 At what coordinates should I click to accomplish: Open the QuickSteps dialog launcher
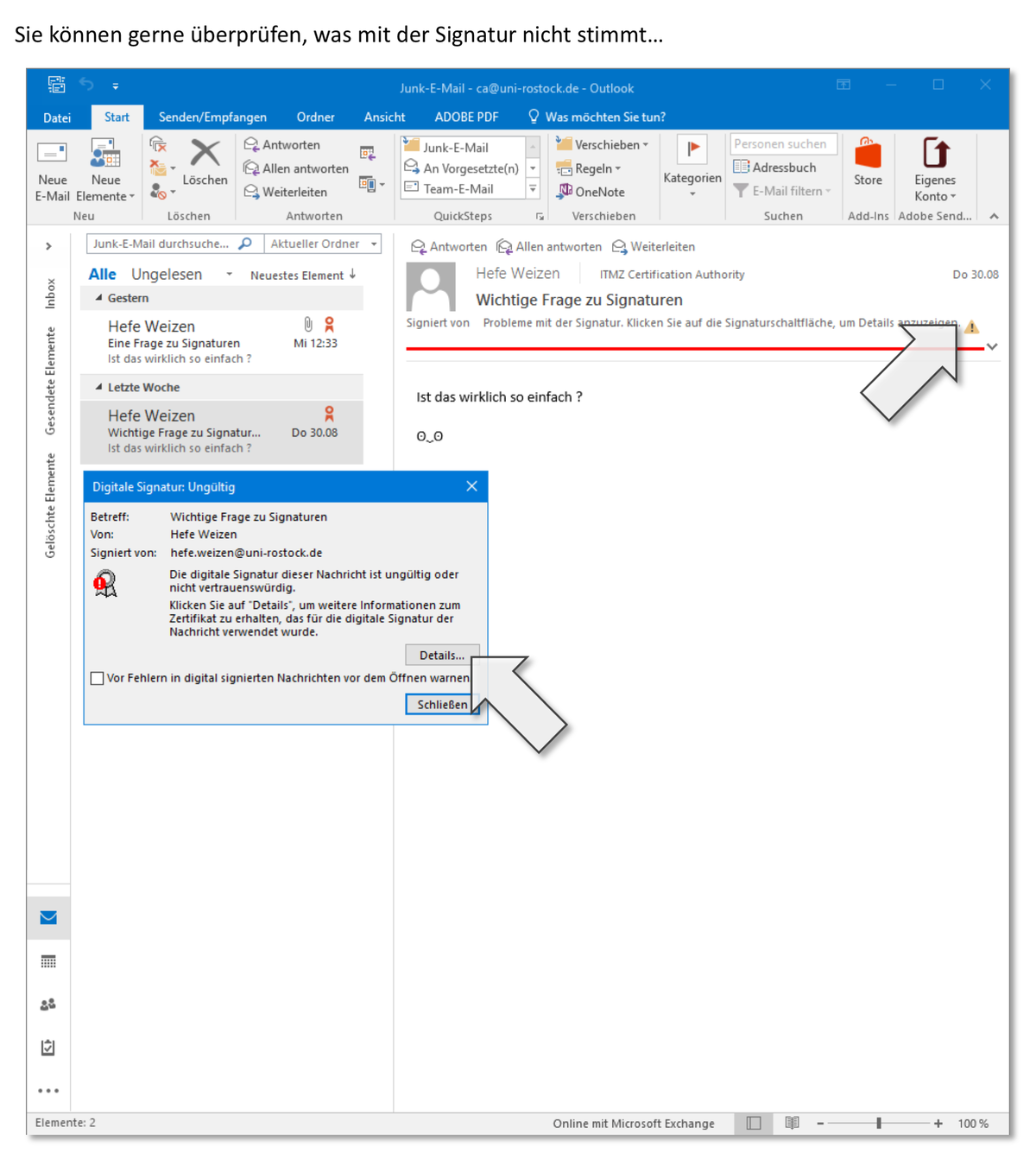[540, 216]
